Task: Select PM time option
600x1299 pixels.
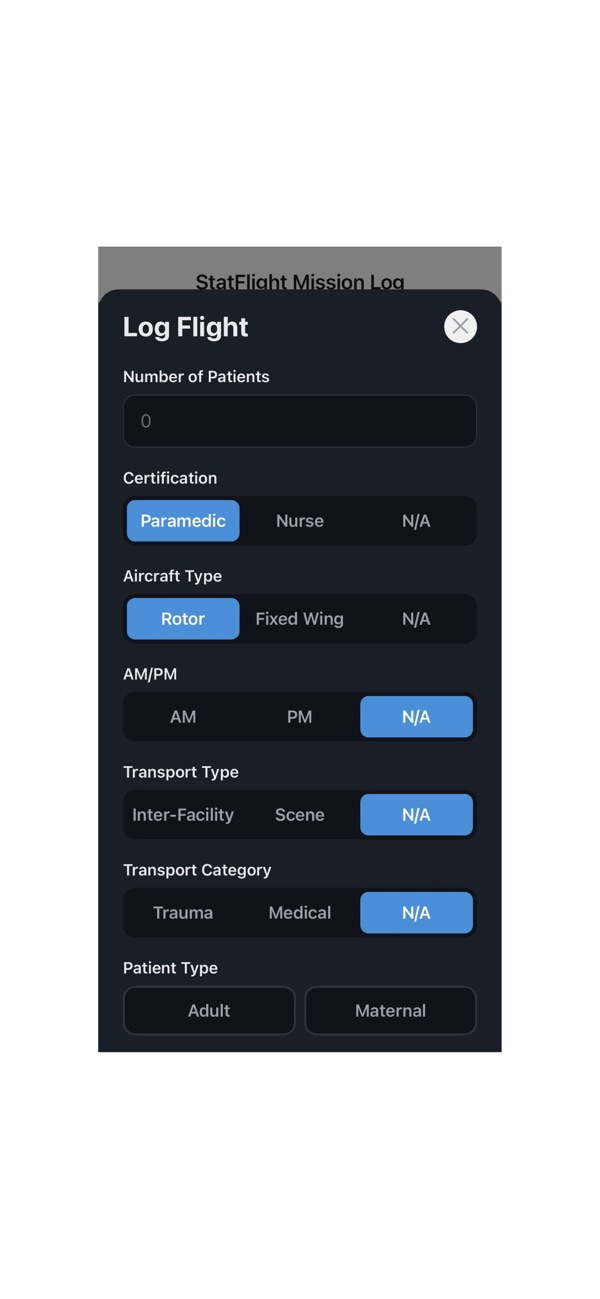Action: pyautogui.click(x=300, y=717)
